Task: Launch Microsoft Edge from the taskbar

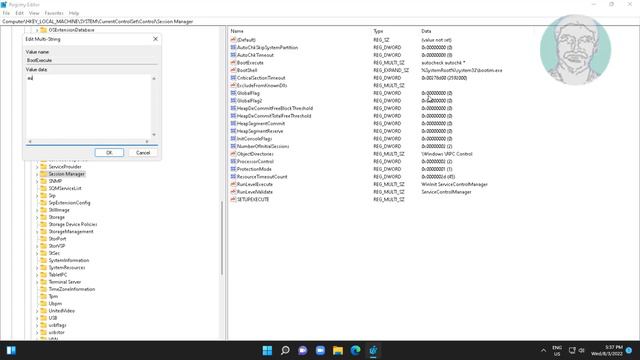Action: (x=355, y=350)
